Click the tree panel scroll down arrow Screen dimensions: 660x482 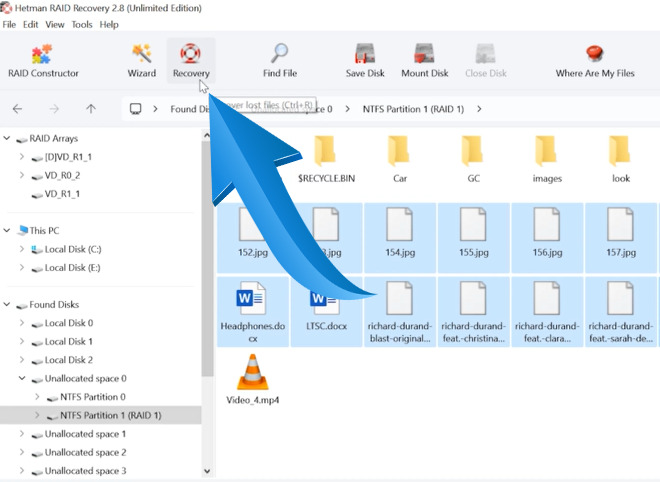207,471
